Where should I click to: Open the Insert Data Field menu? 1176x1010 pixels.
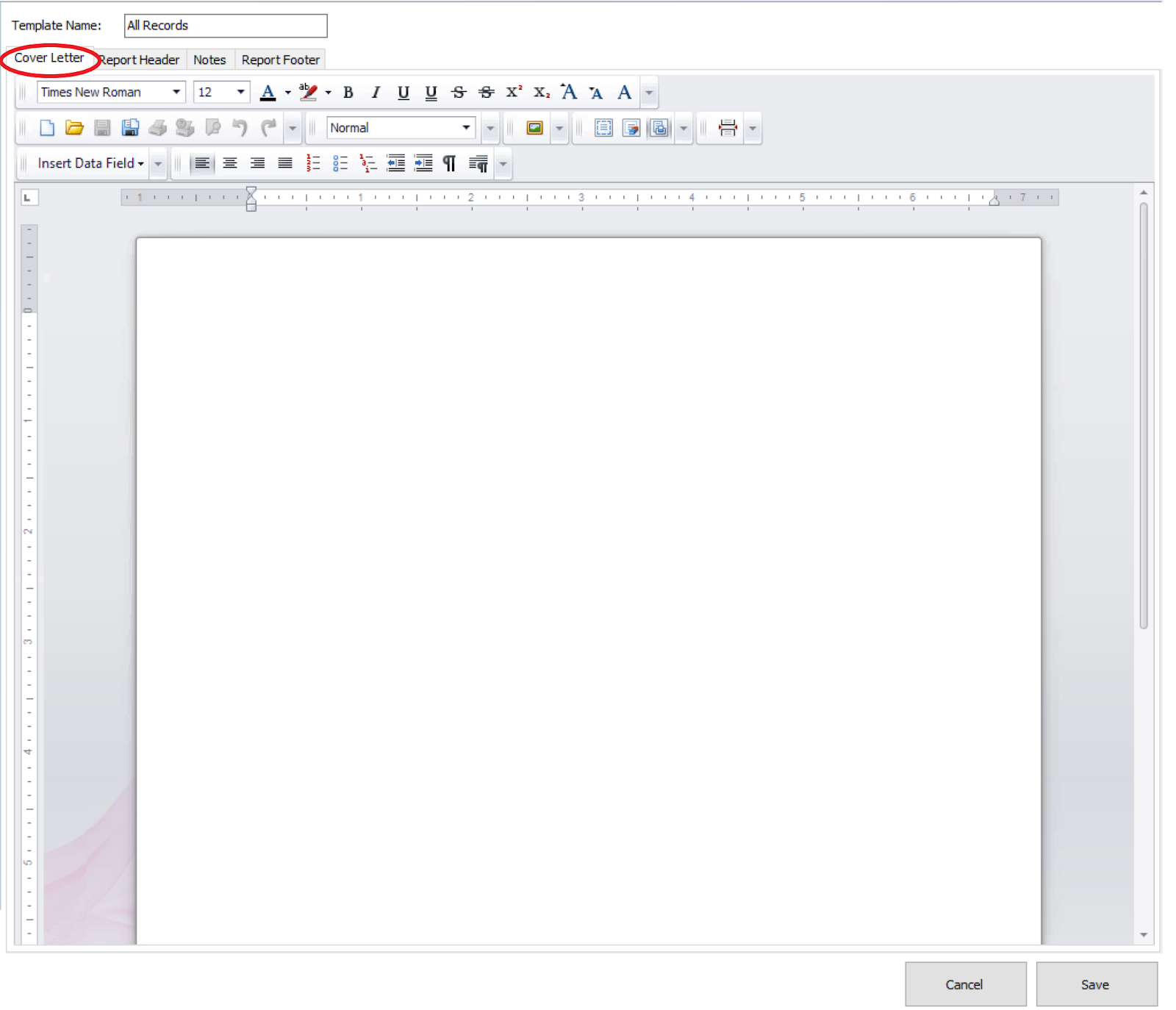(x=86, y=163)
